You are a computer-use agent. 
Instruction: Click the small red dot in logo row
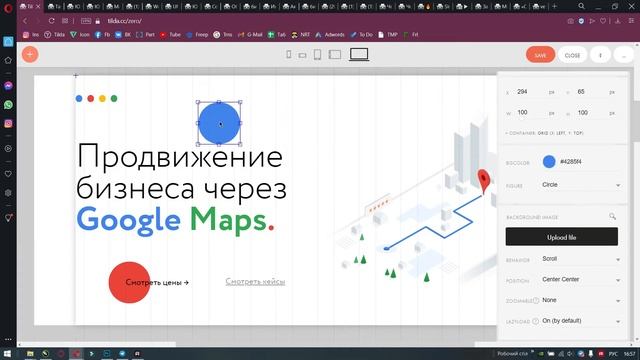point(91,98)
